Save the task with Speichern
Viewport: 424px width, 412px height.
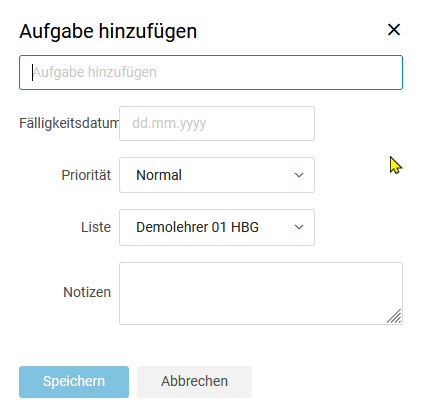tap(74, 382)
